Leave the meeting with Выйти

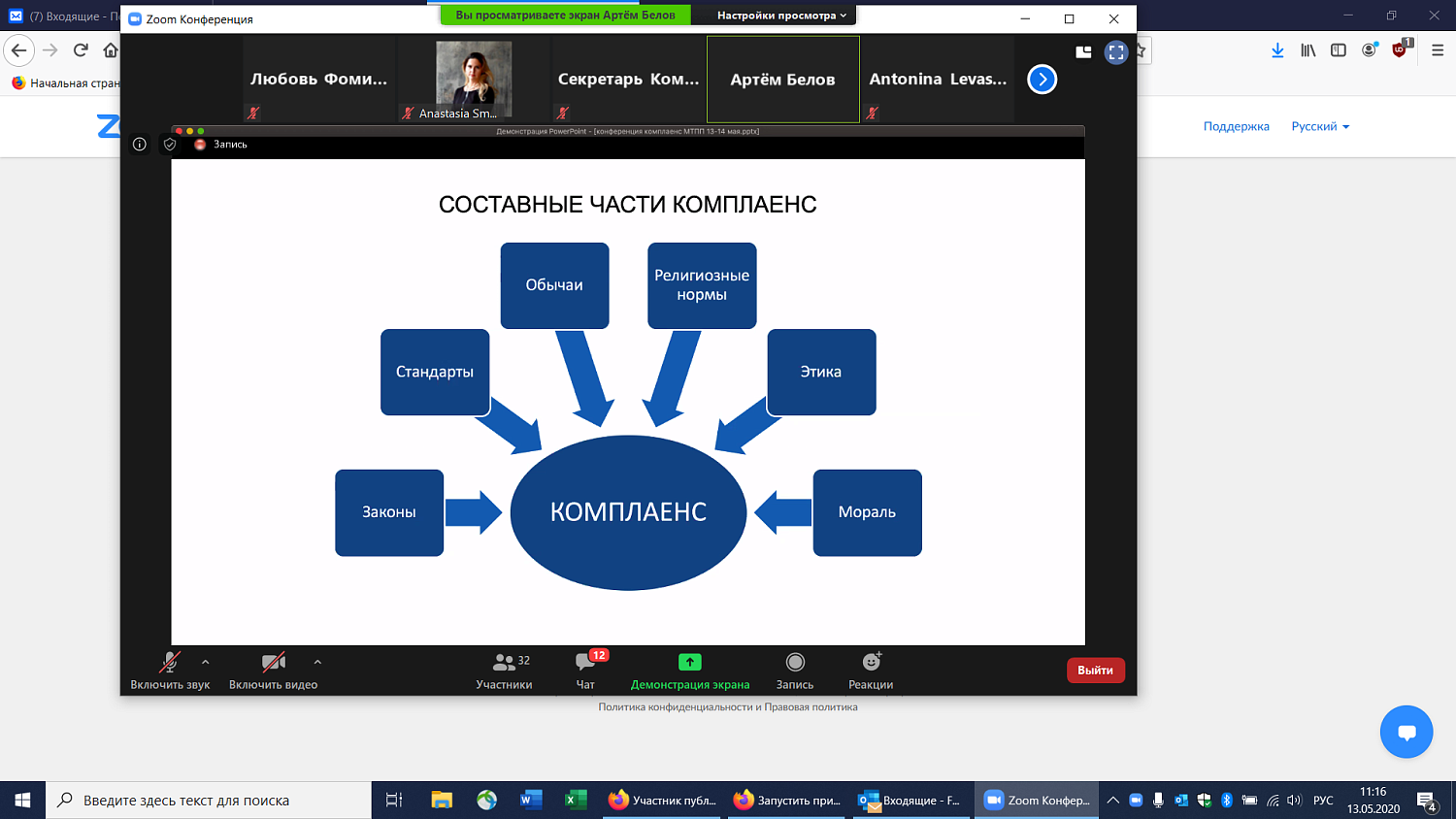[1095, 671]
